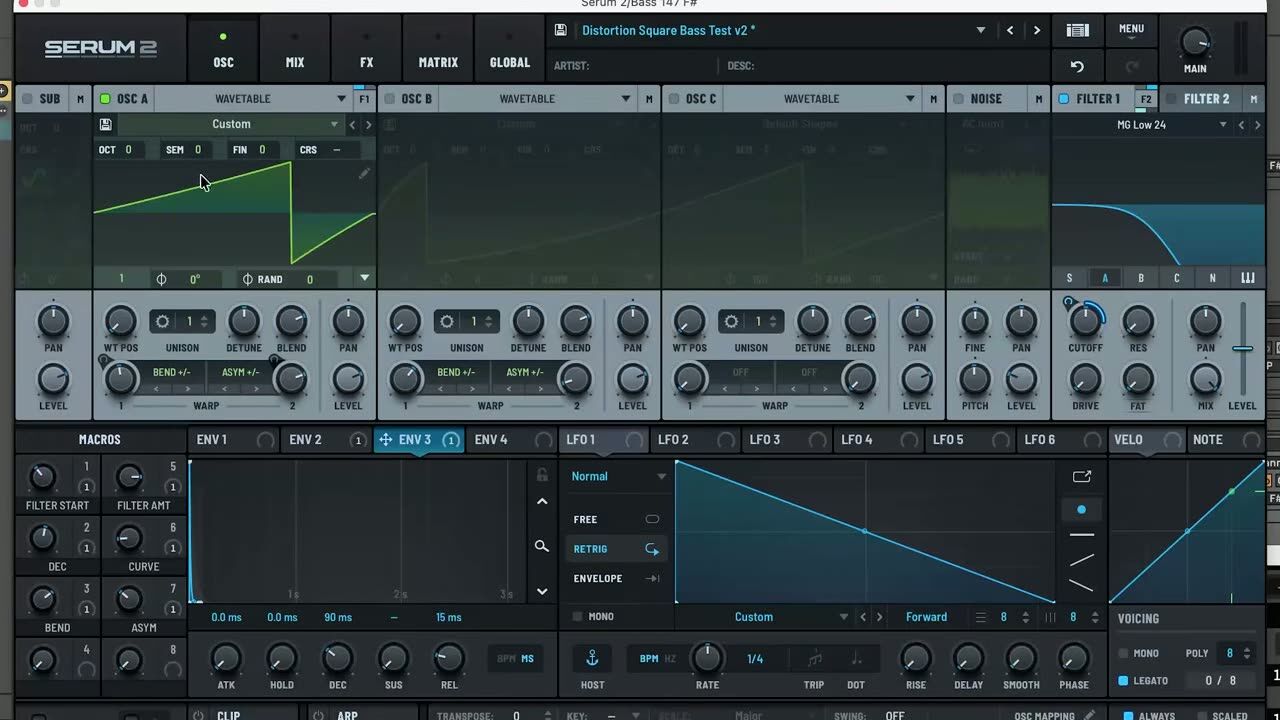Screen dimensions: 1280x720
Task: Click the OSC C unison gear icon
Action: pos(731,322)
